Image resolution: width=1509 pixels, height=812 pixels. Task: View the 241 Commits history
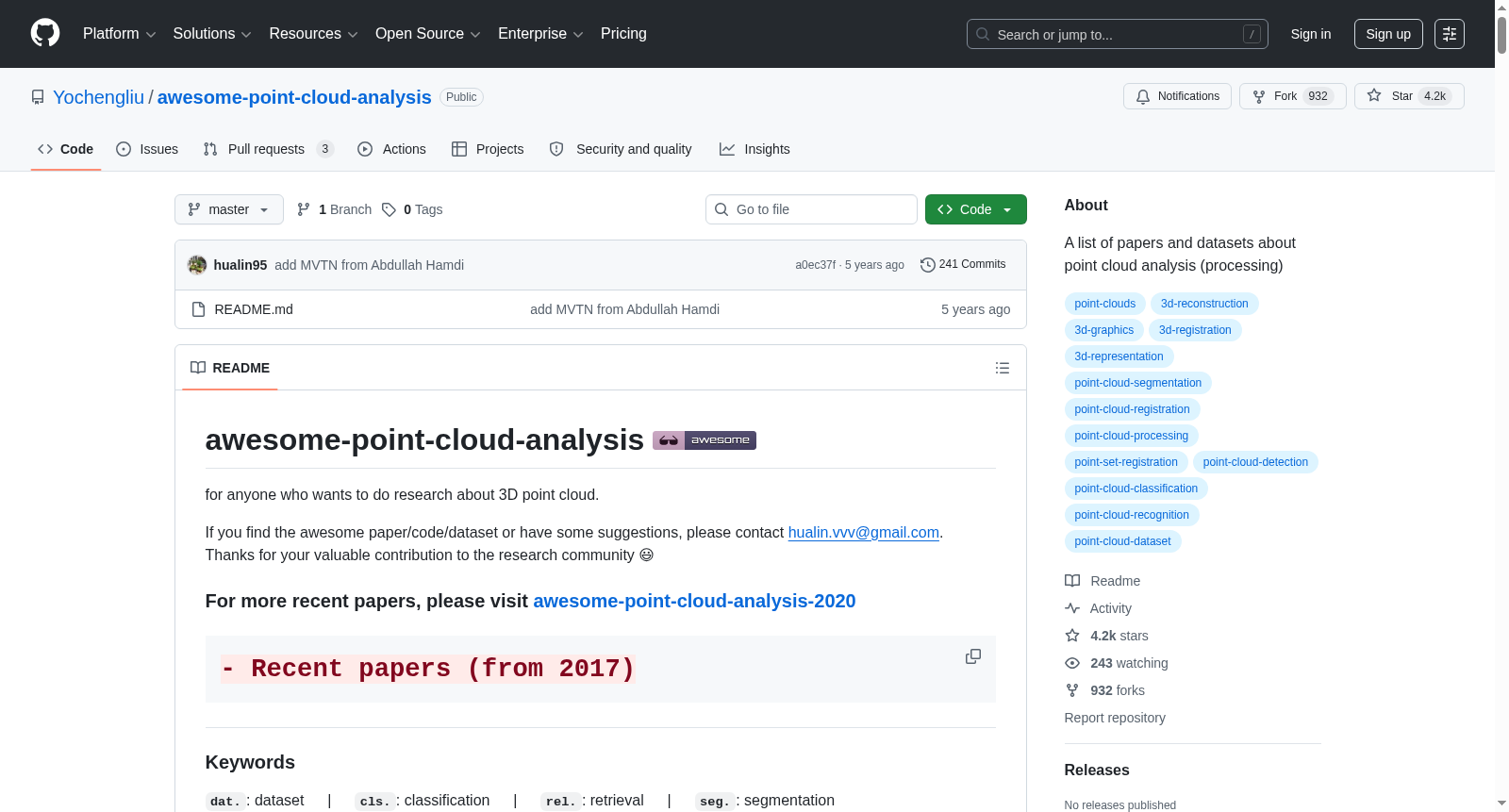(x=963, y=265)
